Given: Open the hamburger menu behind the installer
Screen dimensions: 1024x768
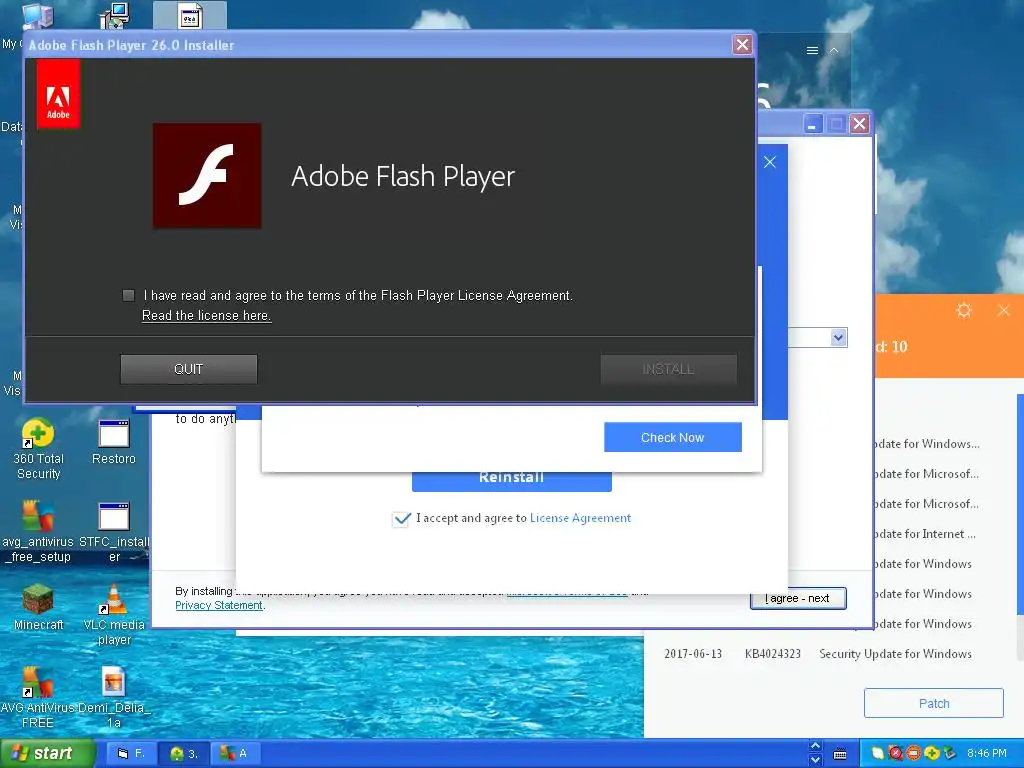Looking at the screenshot, I should coord(812,50).
